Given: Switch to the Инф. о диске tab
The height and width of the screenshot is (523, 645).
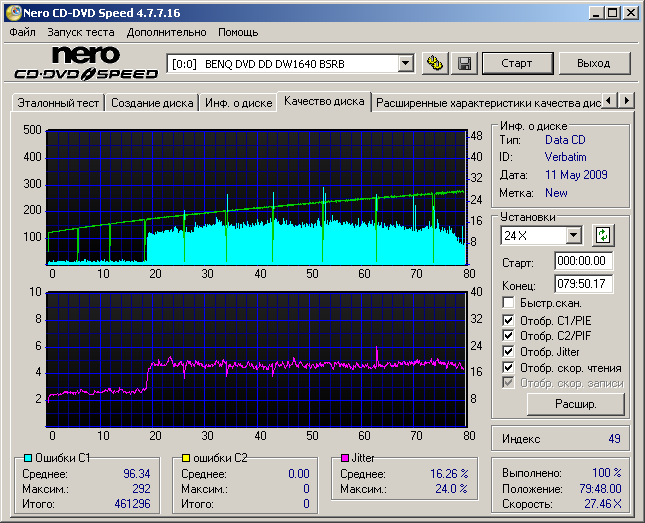Looking at the screenshot, I should pyautogui.click(x=239, y=103).
